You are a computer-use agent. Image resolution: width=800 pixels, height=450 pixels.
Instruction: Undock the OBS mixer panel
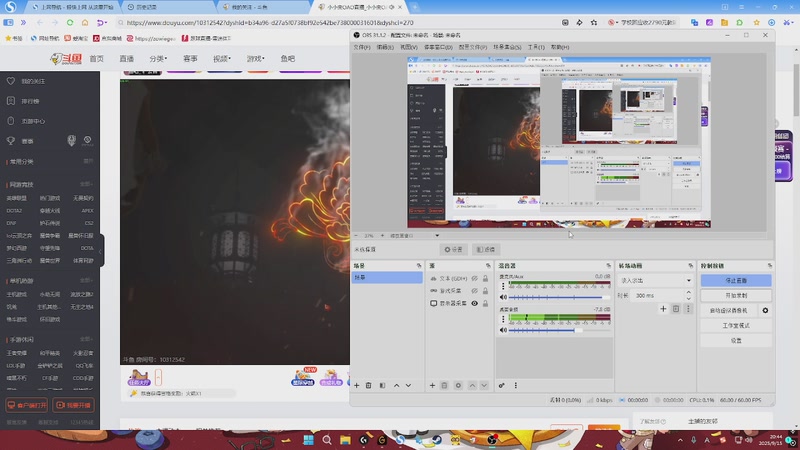tap(608, 266)
